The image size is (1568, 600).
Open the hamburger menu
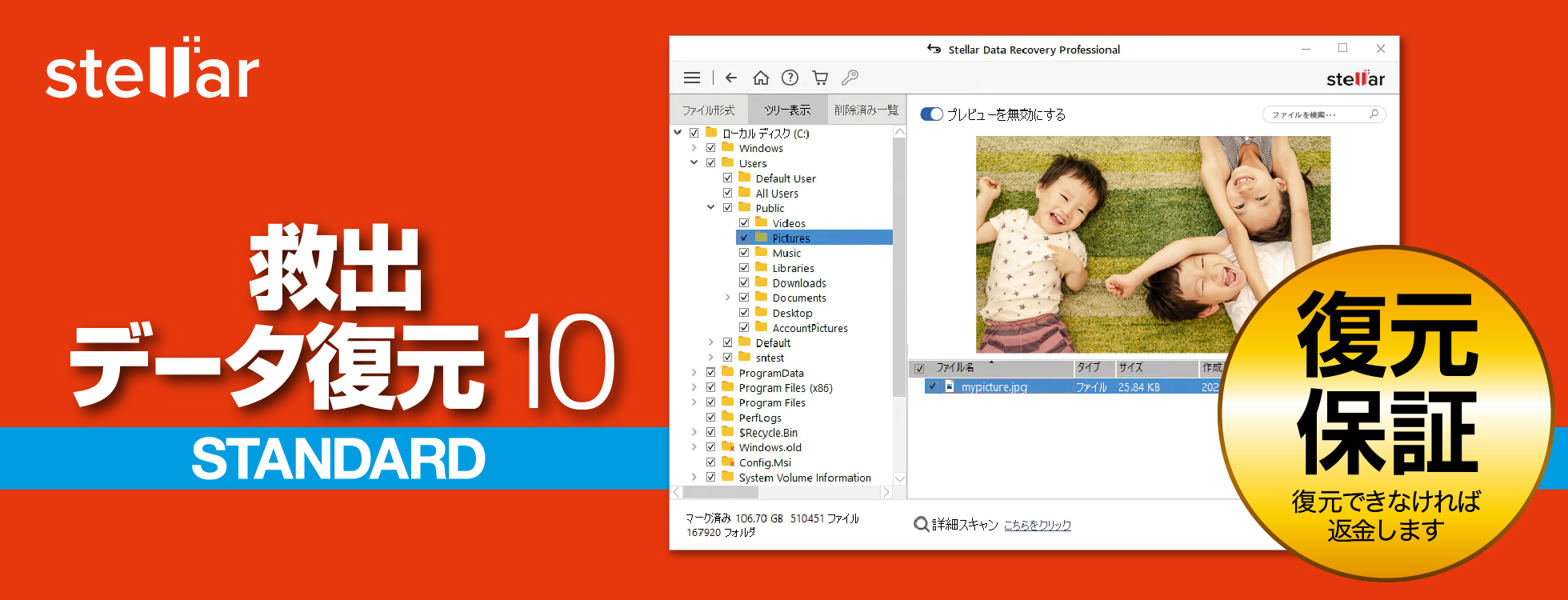(692, 78)
